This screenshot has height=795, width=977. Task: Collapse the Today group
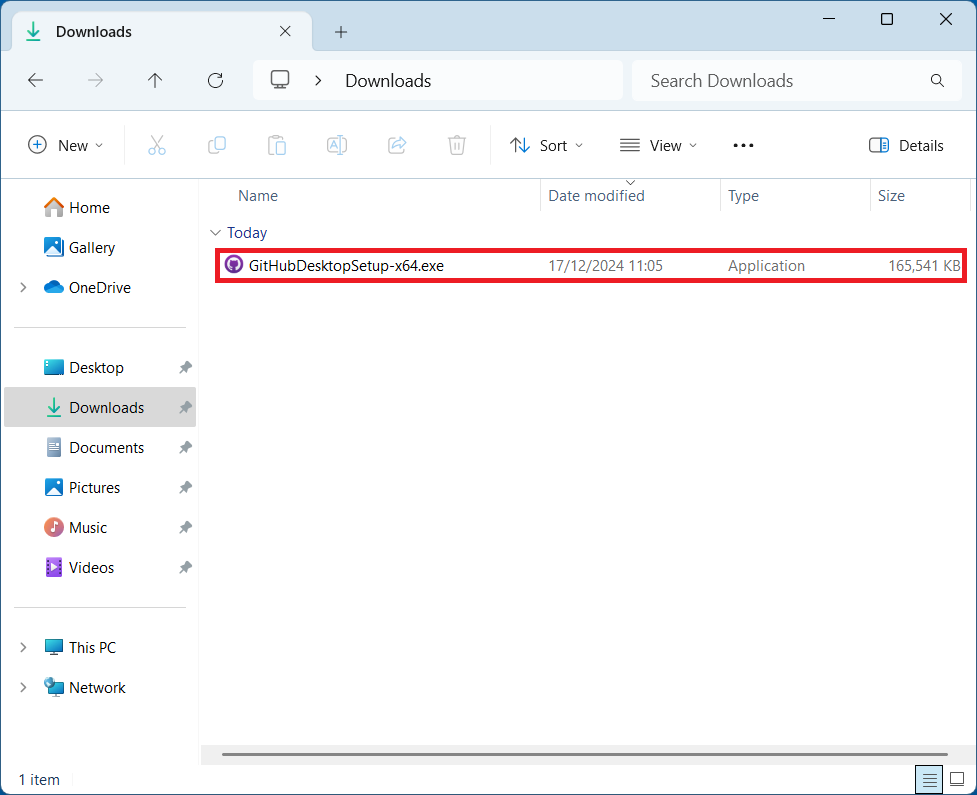215,233
